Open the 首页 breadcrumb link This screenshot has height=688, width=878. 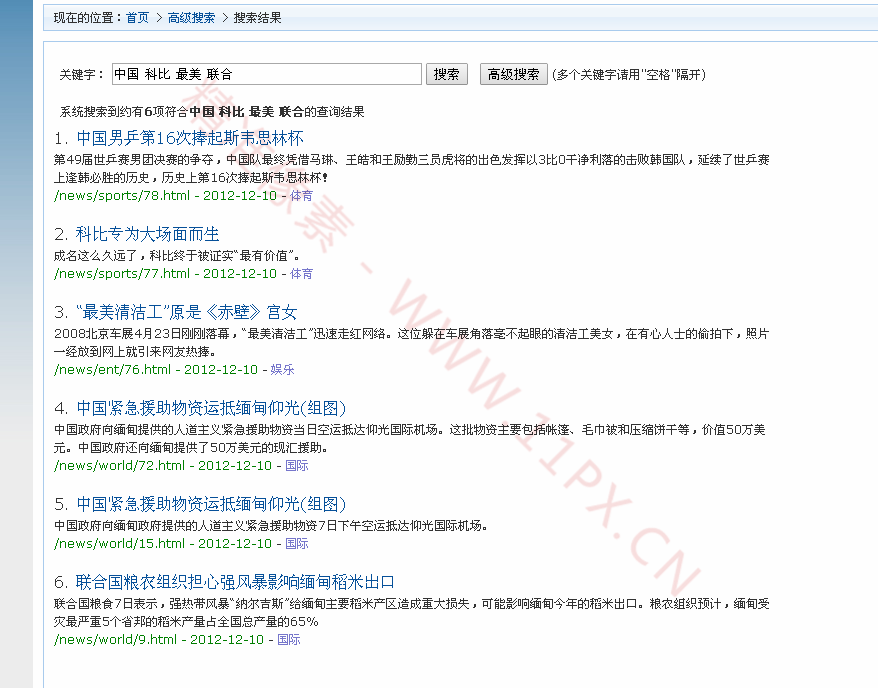click(x=136, y=17)
